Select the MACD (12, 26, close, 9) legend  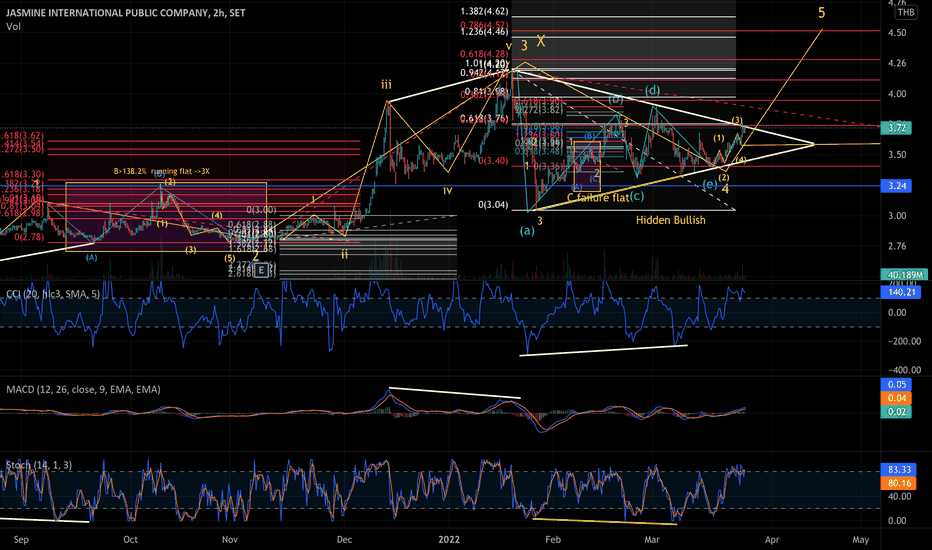click(83, 389)
